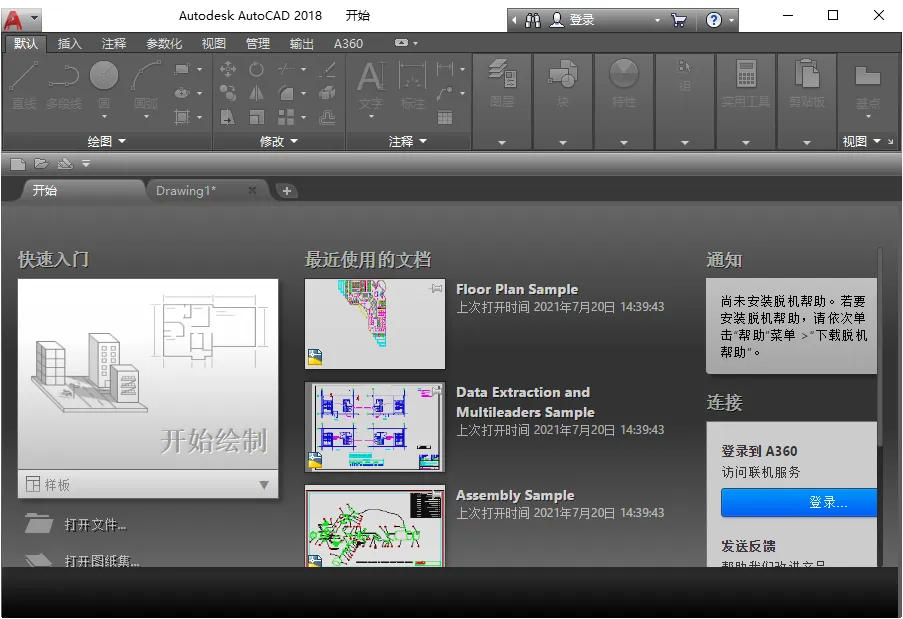Image resolution: width=903 pixels, height=619 pixels.
Task: Click the 登录 sign-in button for A360
Action: (797, 503)
